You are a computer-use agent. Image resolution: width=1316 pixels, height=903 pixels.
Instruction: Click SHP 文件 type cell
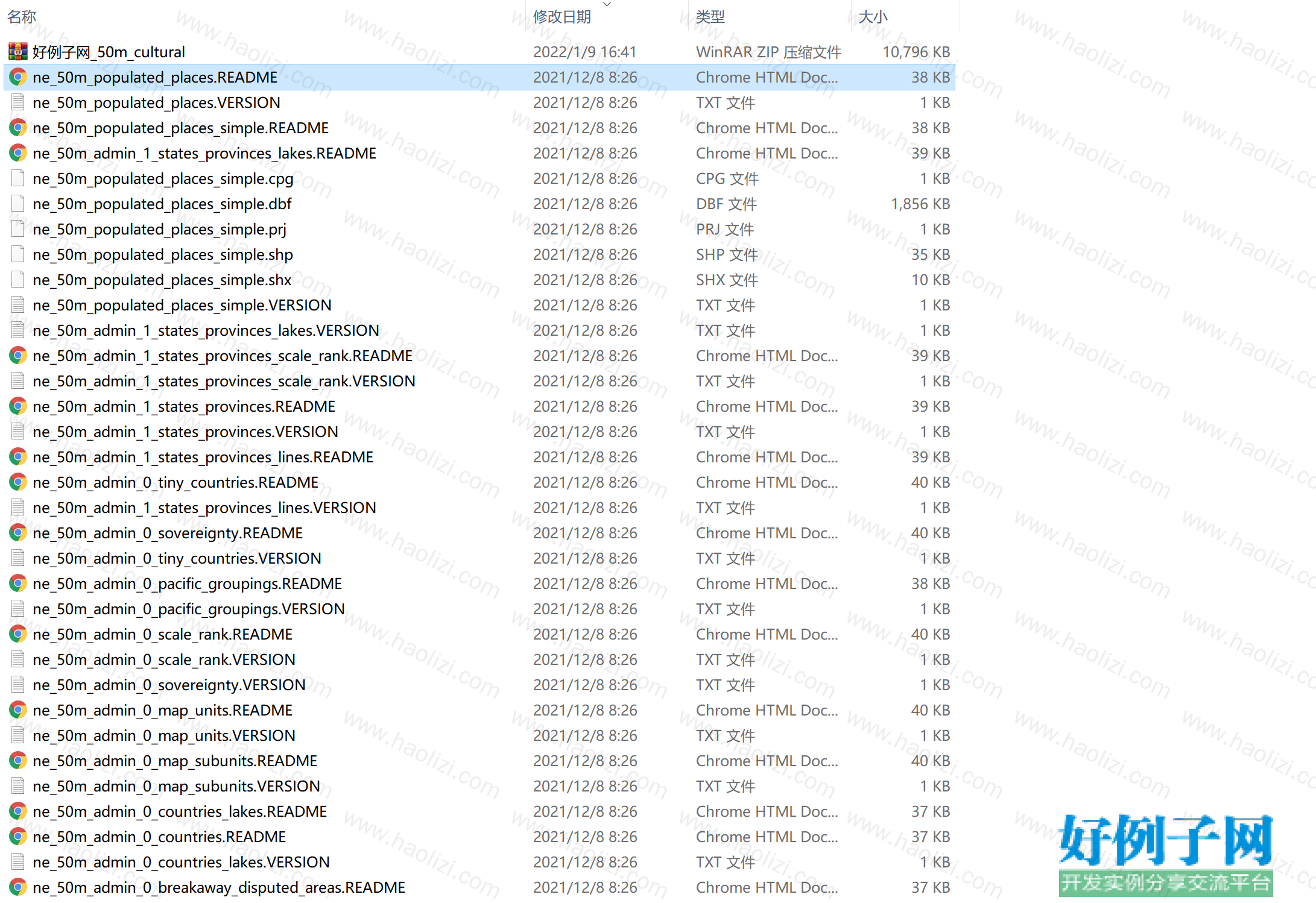(x=727, y=254)
